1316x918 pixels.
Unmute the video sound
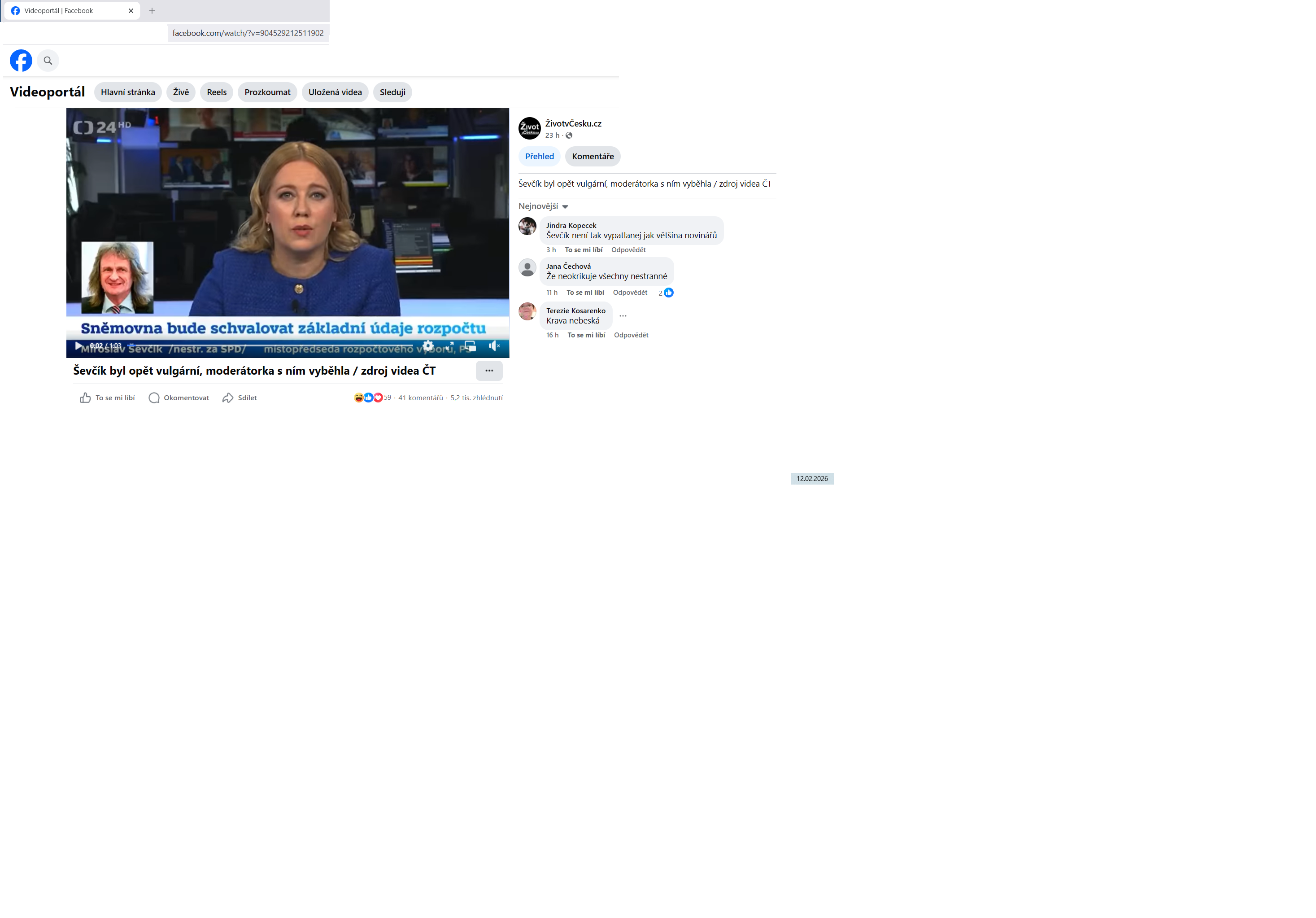pyautogui.click(x=493, y=346)
